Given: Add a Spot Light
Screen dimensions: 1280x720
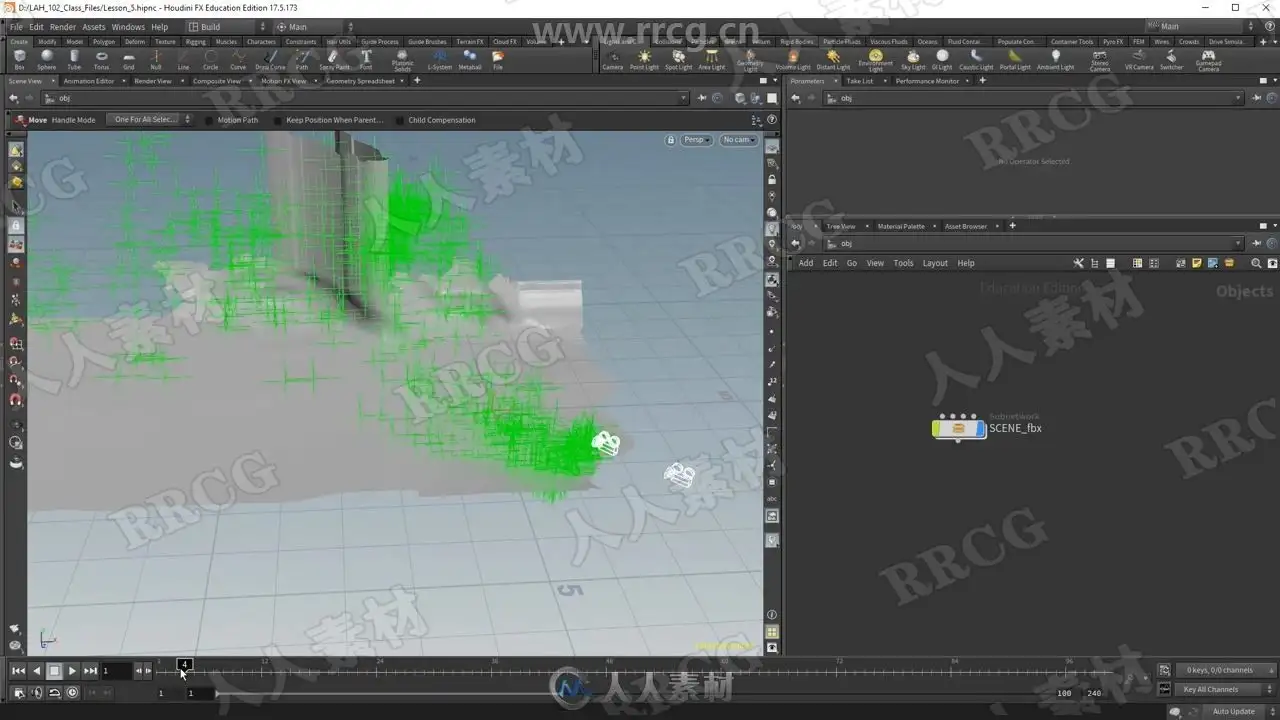Looking at the screenshot, I should point(678,60).
